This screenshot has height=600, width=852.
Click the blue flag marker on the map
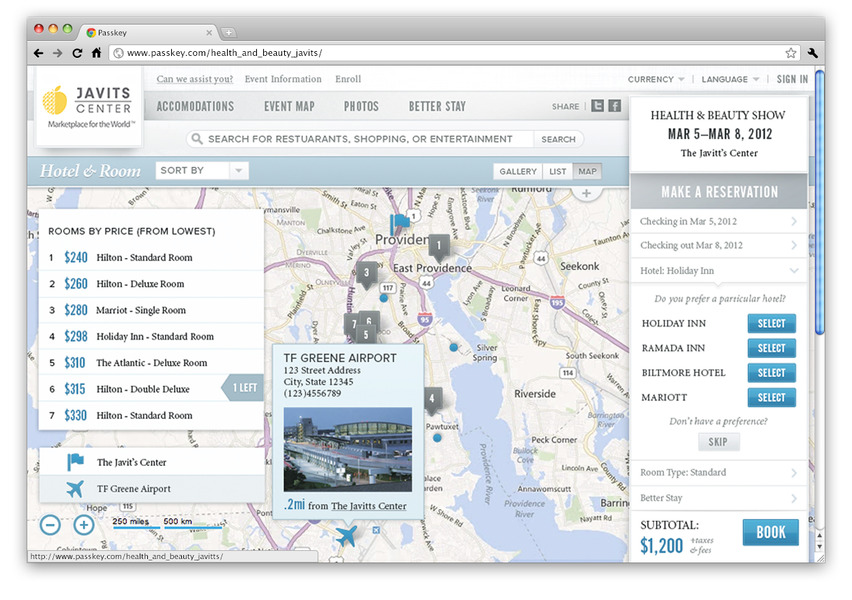click(x=399, y=223)
